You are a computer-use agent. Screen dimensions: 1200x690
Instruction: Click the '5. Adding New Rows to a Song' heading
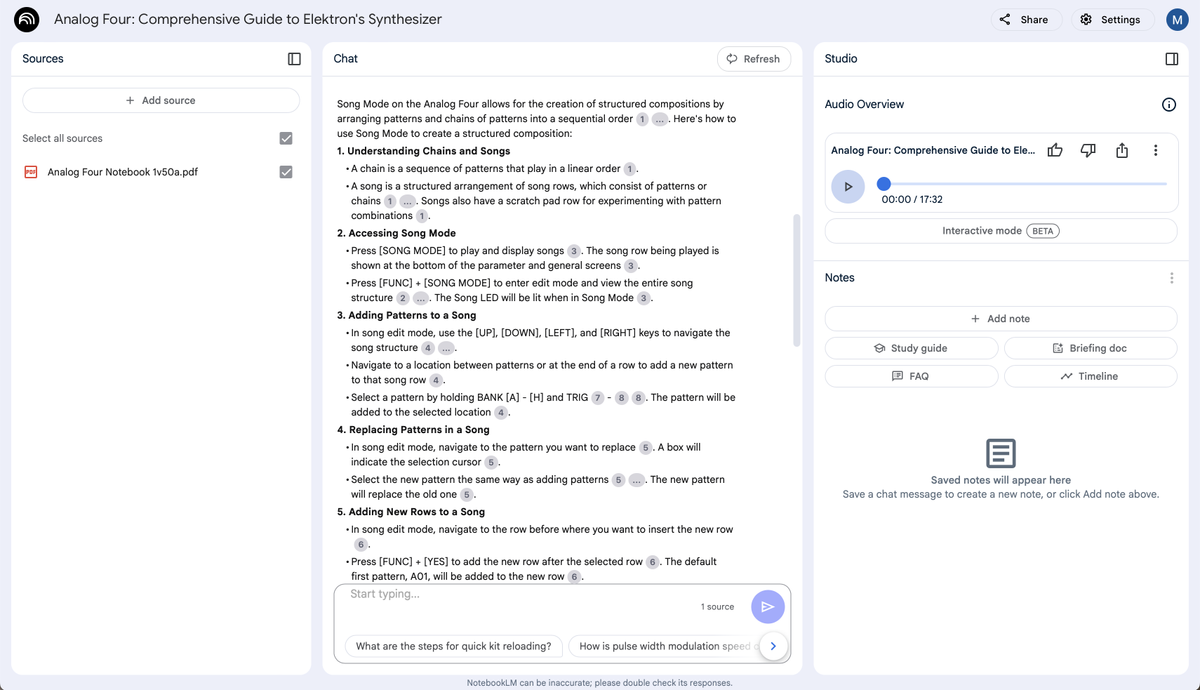(411, 512)
